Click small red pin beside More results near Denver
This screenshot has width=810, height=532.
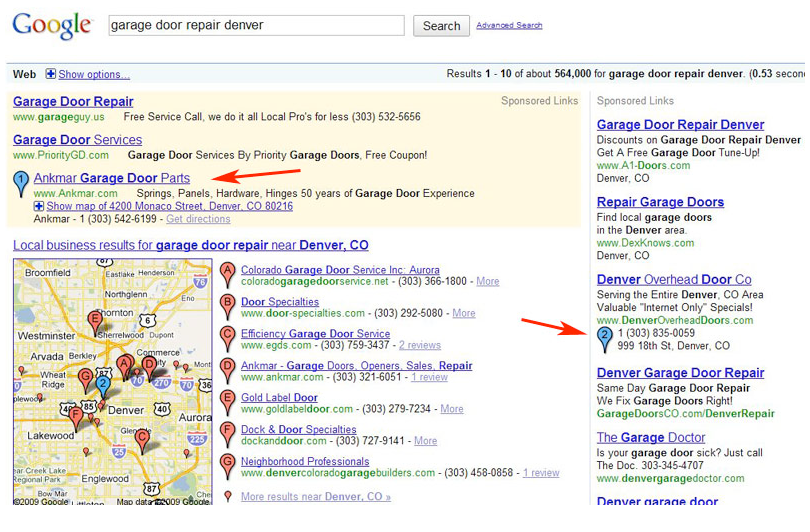coord(228,496)
